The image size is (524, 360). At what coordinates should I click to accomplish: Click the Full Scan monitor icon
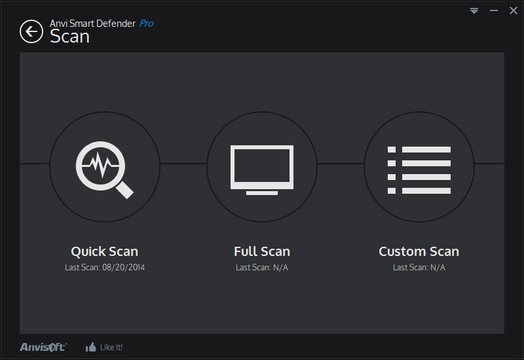click(262, 170)
